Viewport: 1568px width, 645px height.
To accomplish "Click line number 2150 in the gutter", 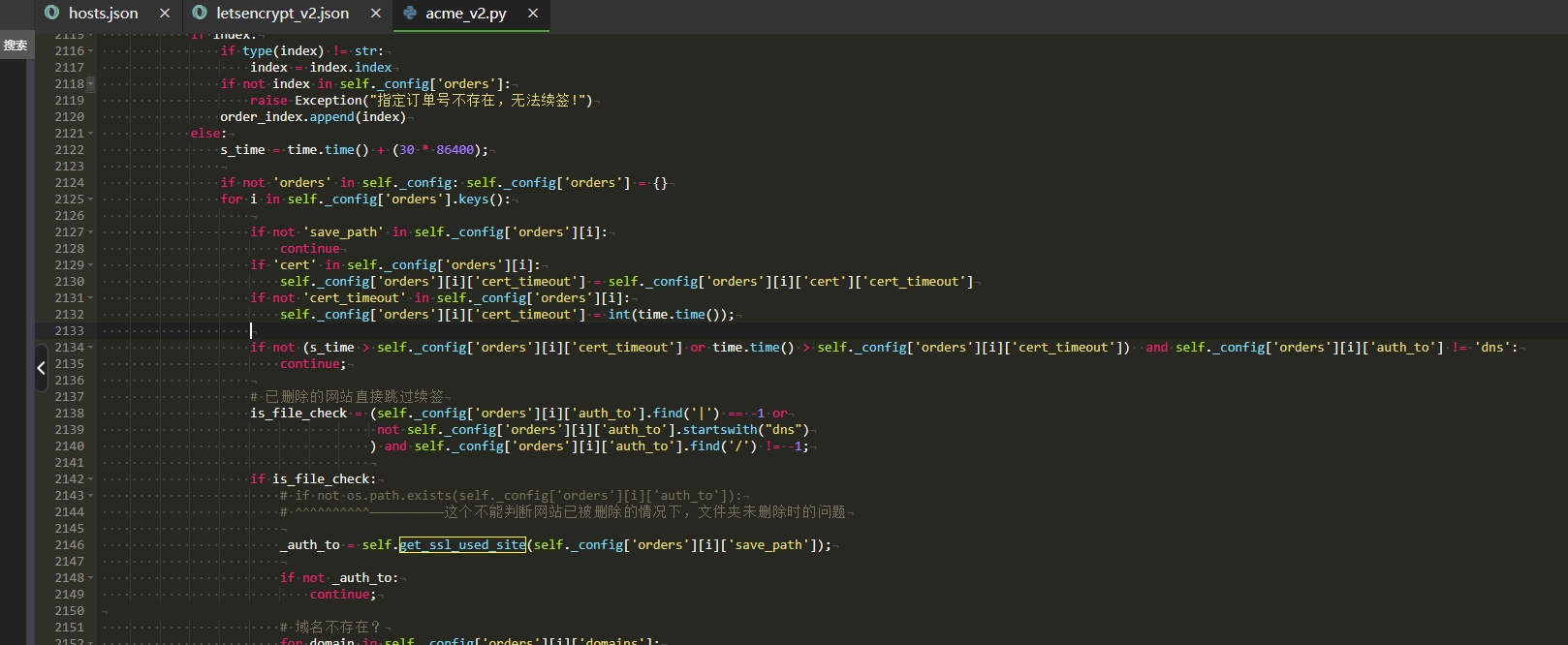I will point(69,611).
